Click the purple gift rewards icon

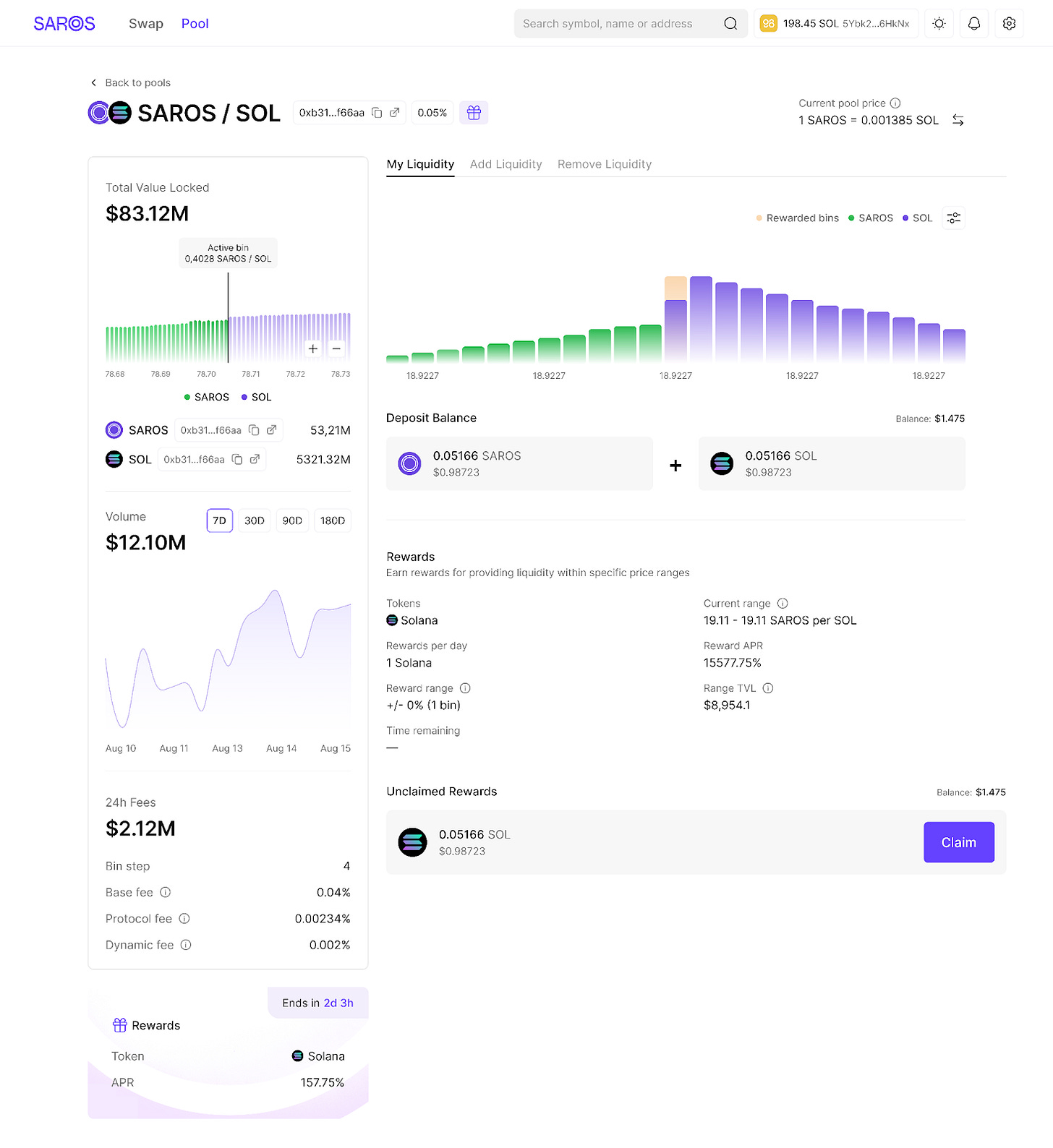coord(474,113)
